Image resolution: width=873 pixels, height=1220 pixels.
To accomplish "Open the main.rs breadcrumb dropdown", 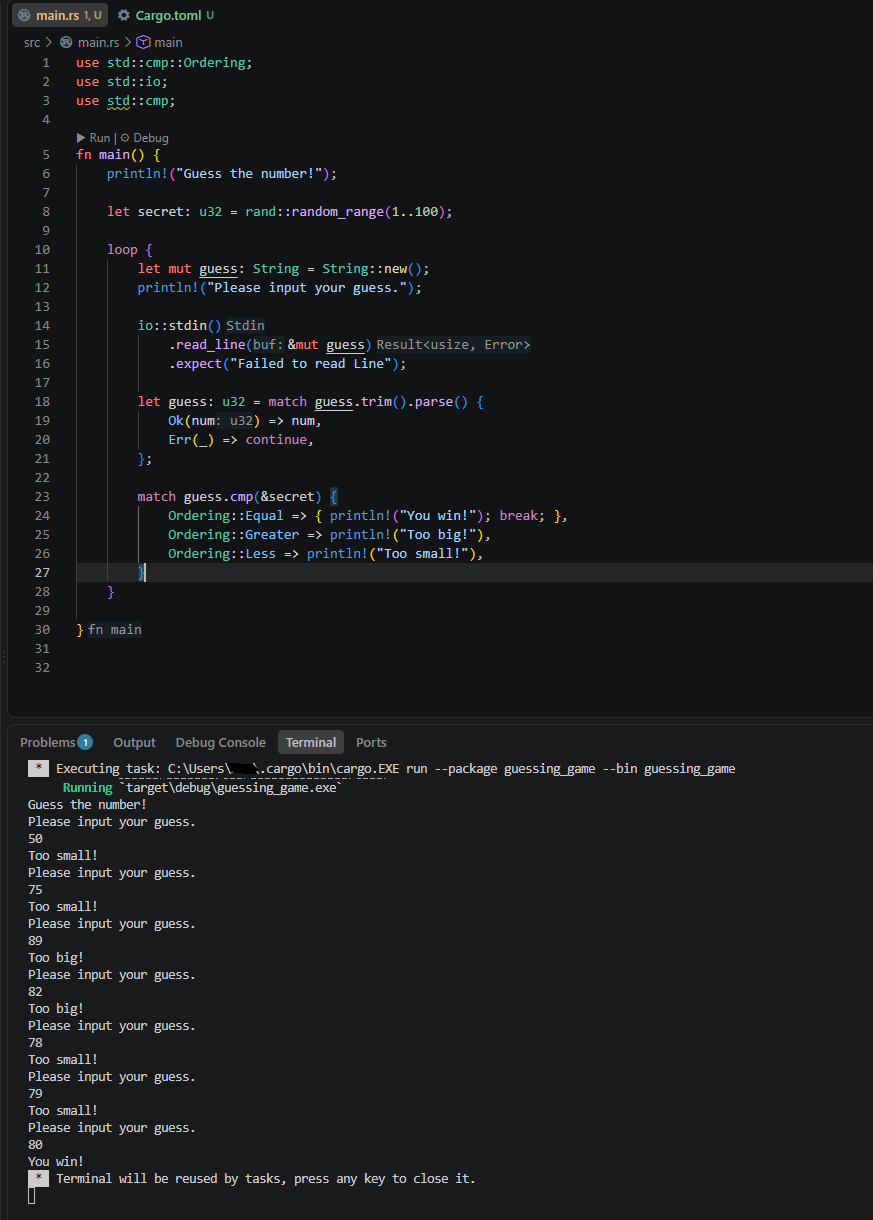I will (x=98, y=42).
